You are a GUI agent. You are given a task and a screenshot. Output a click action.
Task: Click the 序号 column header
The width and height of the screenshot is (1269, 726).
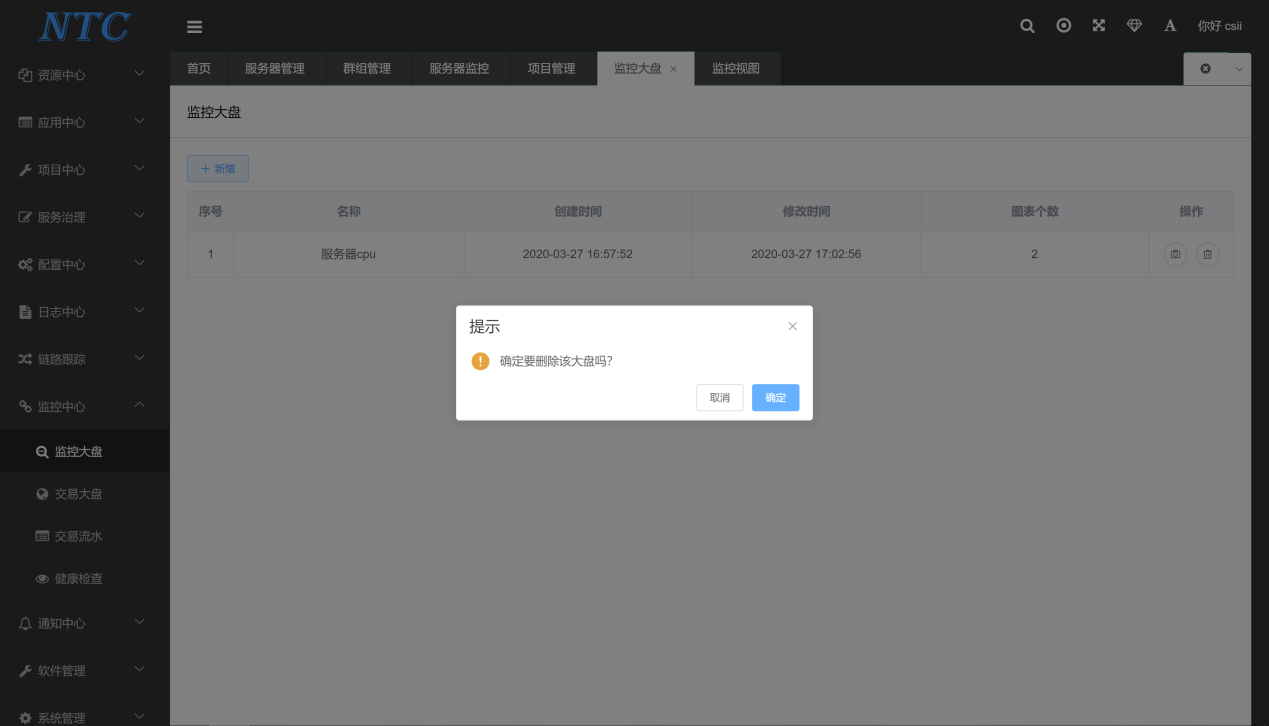tap(211, 212)
